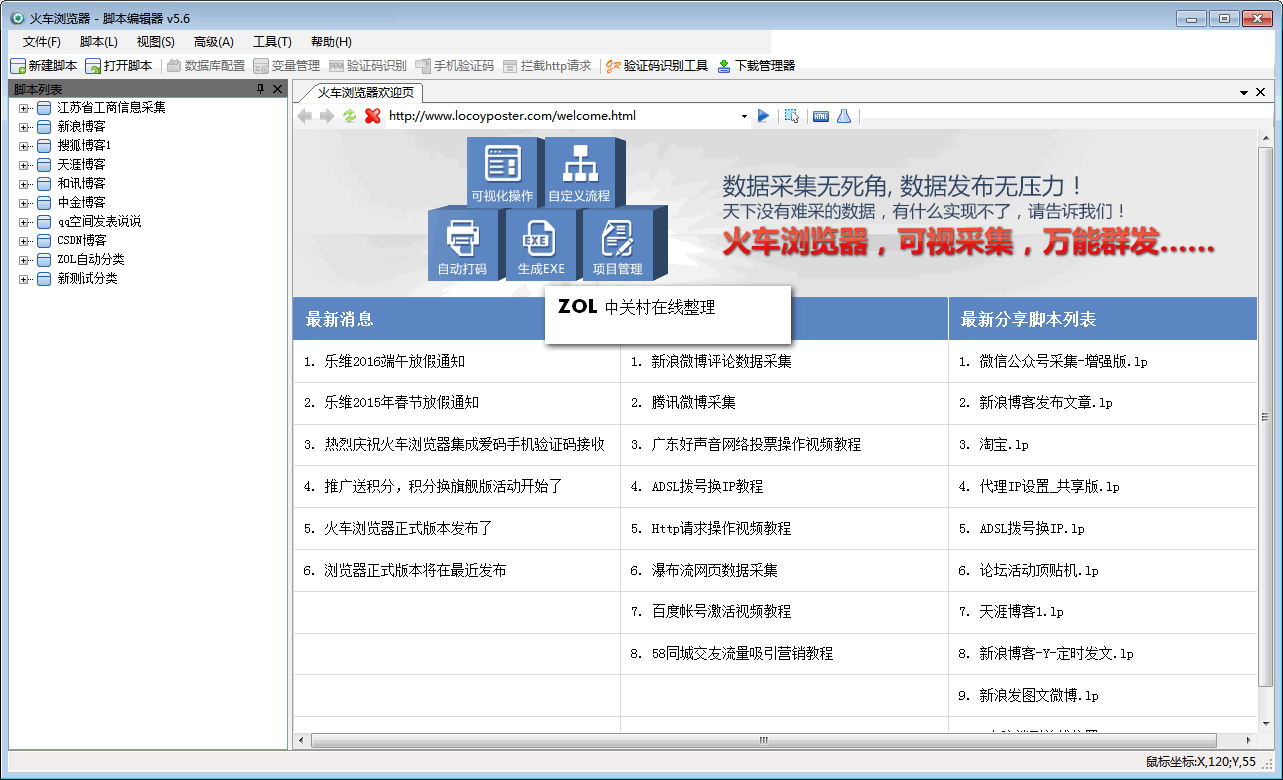
Task: Select ZOL自动分类 in the script list
Action: pyautogui.click(x=91, y=260)
